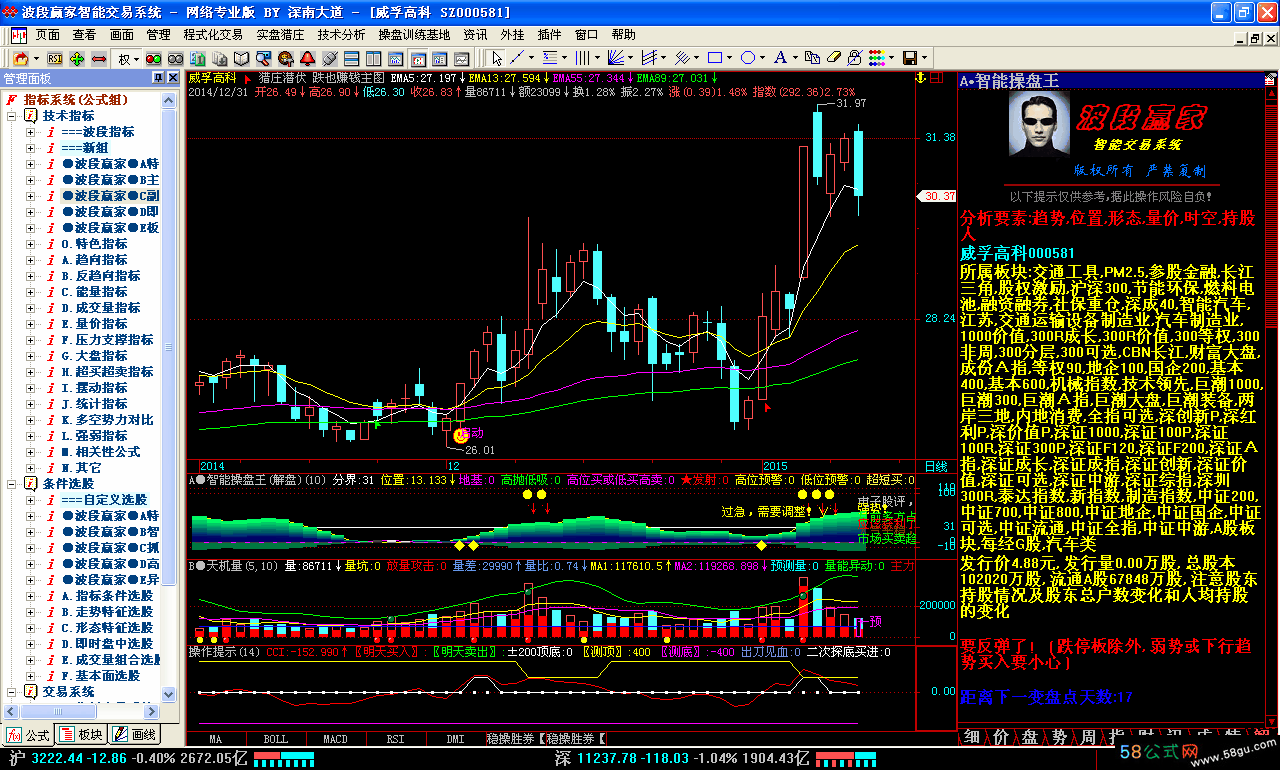Image resolution: width=1280 pixels, height=770 pixels.
Task: Click the side panel scroll-right arrow
Action: pos(151,712)
